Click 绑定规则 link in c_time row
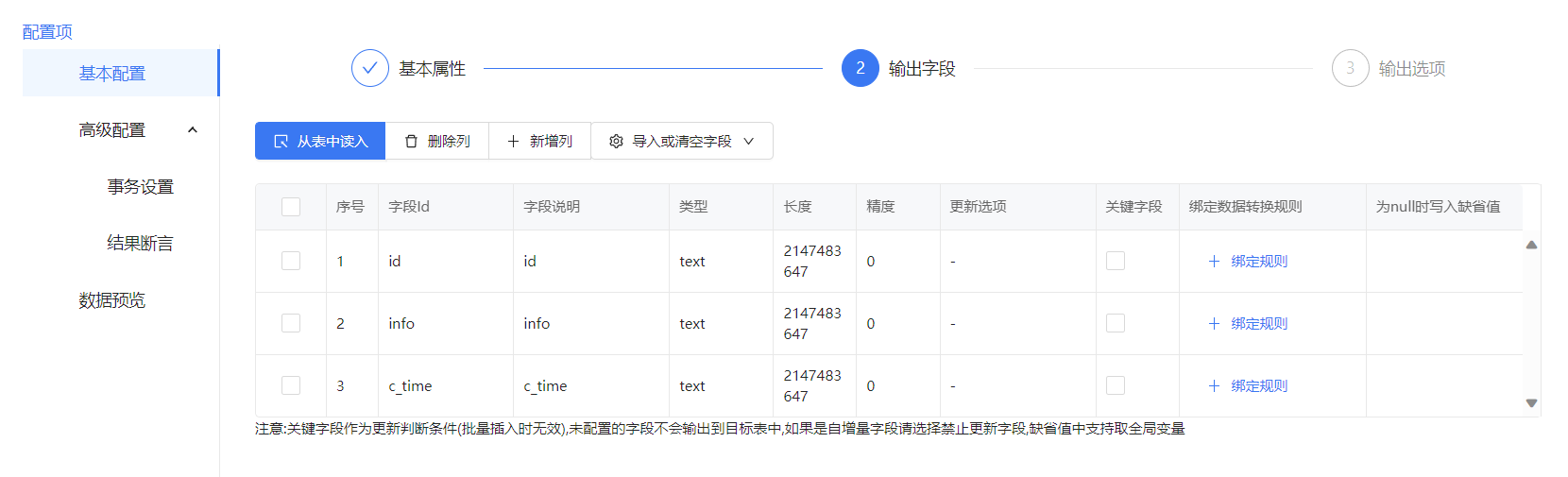1568x477 pixels. coord(1259,386)
